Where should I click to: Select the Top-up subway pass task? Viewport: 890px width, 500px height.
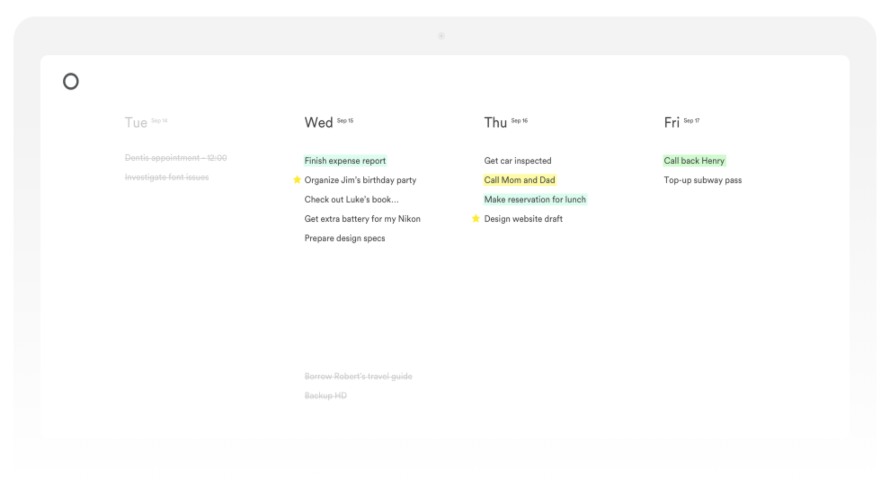pyautogui.click(x=702, y=181)
